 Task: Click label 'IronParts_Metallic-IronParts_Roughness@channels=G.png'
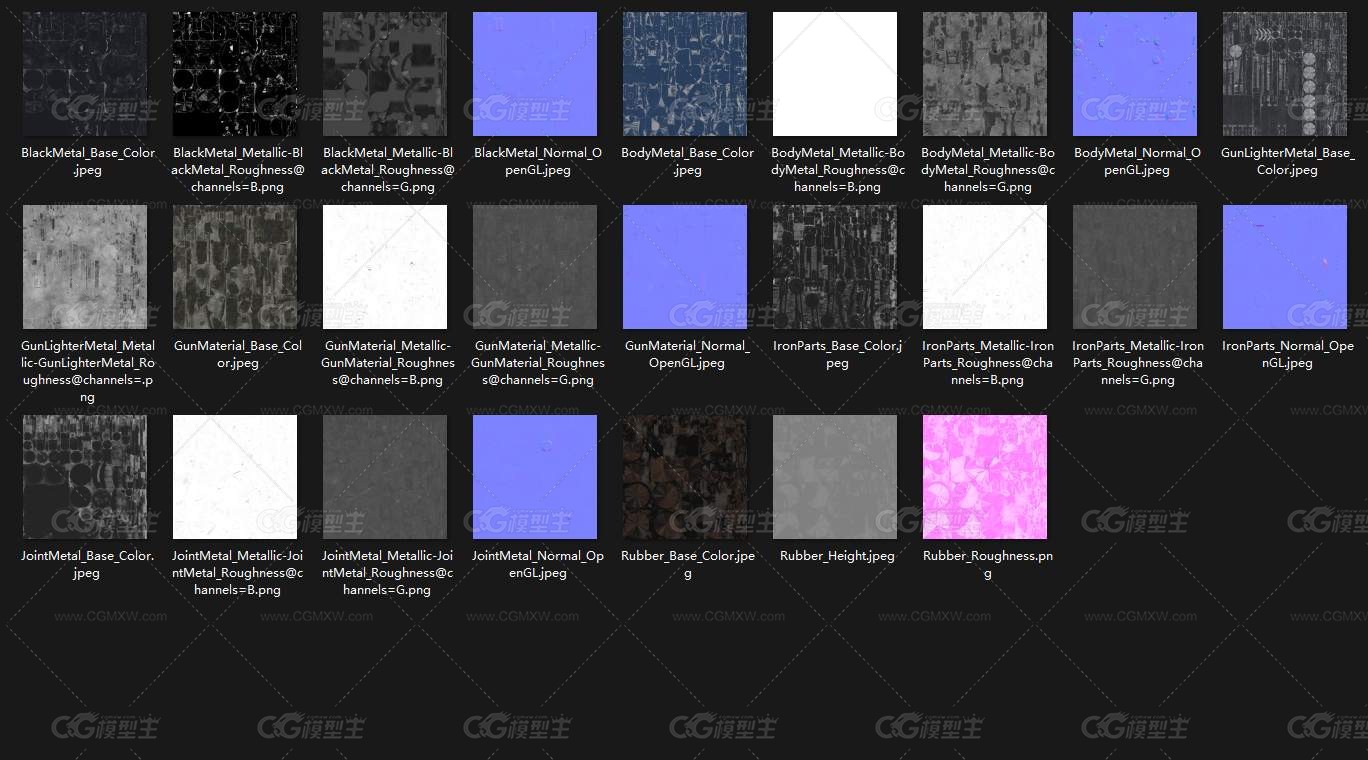[1138, 363]
